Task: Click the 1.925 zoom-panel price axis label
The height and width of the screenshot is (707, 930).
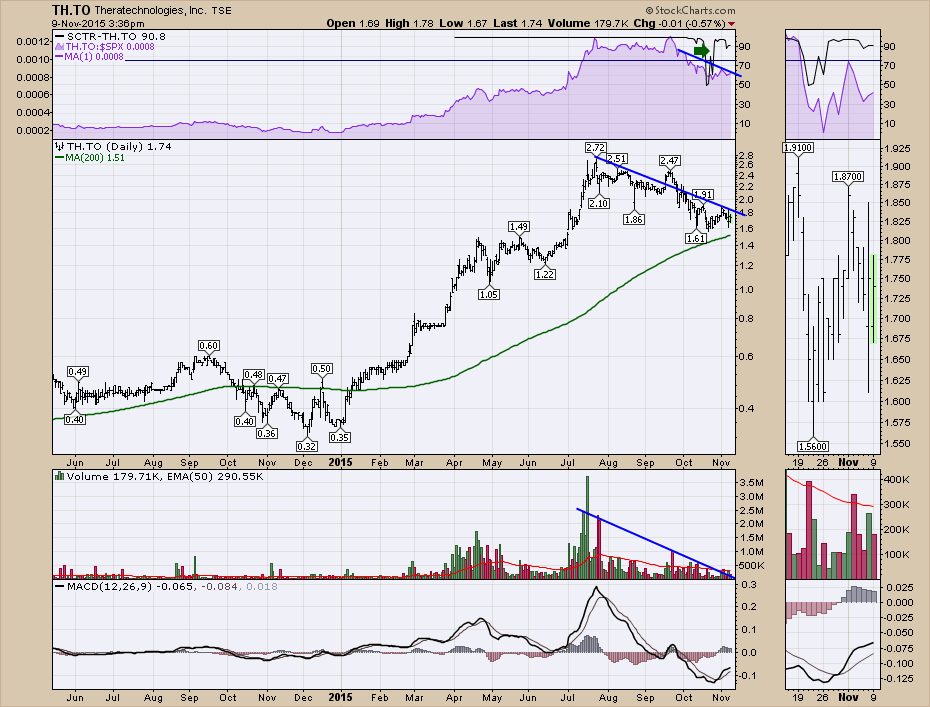Action: pos(896,148)
